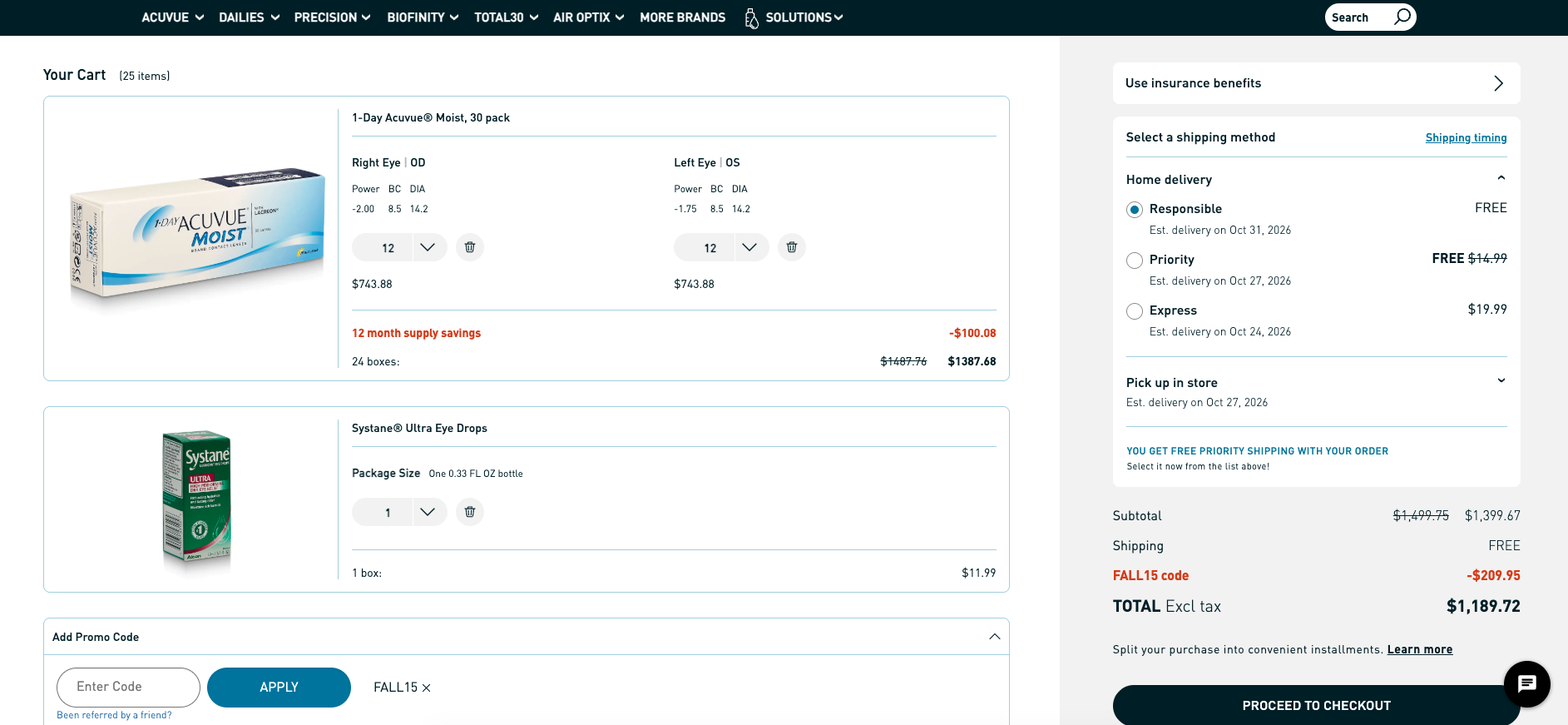Click PROCEED TO CHECKOUT
Screen dimensions: 1568x725
[x=1316, y=705]
